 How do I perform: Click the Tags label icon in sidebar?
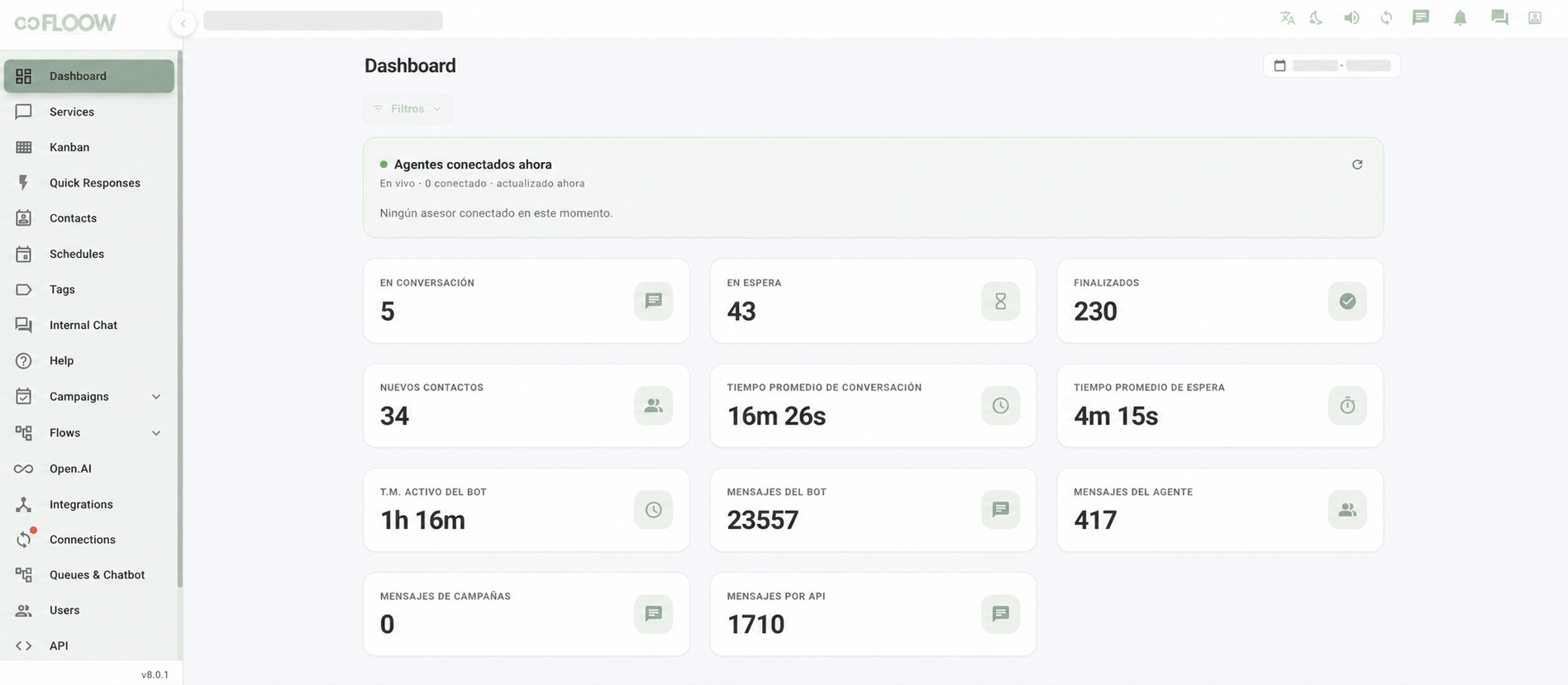pyautogui.click(x=24, y=289)
